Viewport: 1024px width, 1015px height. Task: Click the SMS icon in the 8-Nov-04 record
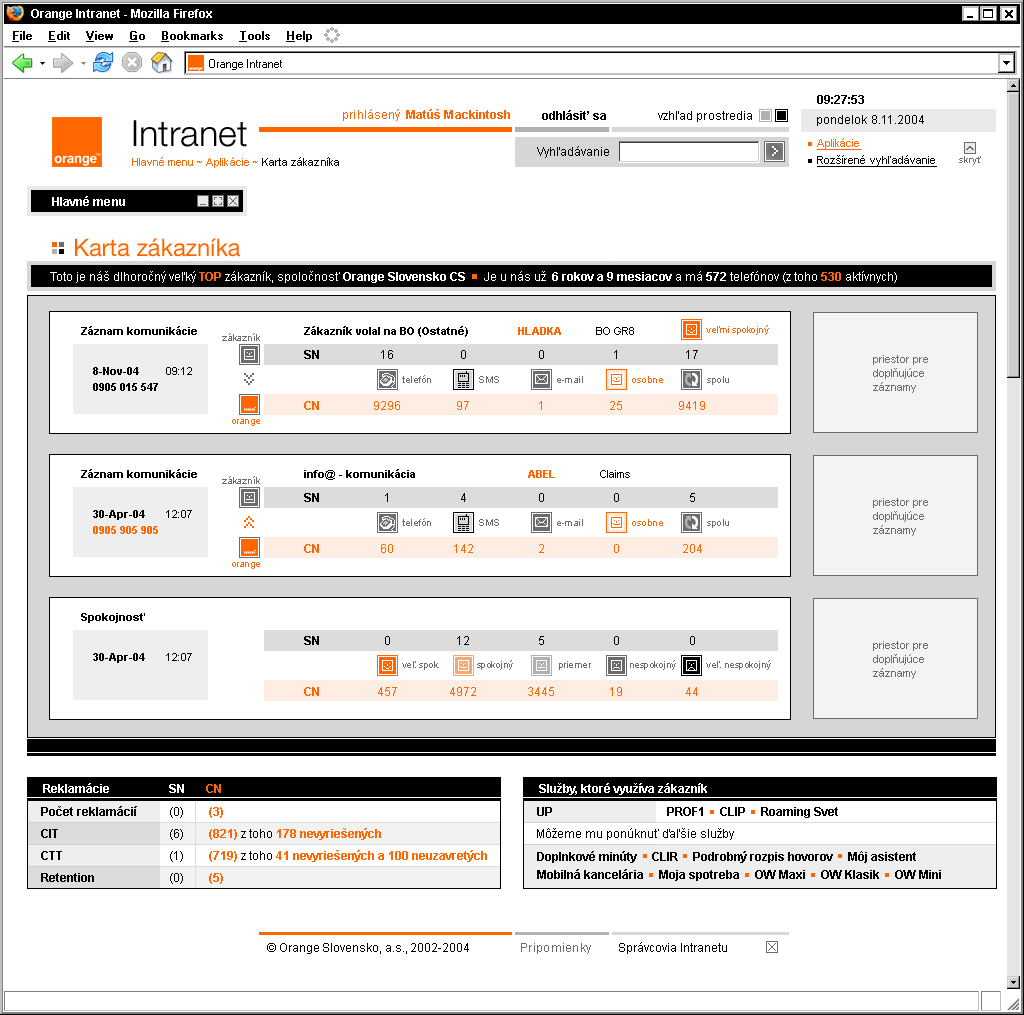(463, 379)
